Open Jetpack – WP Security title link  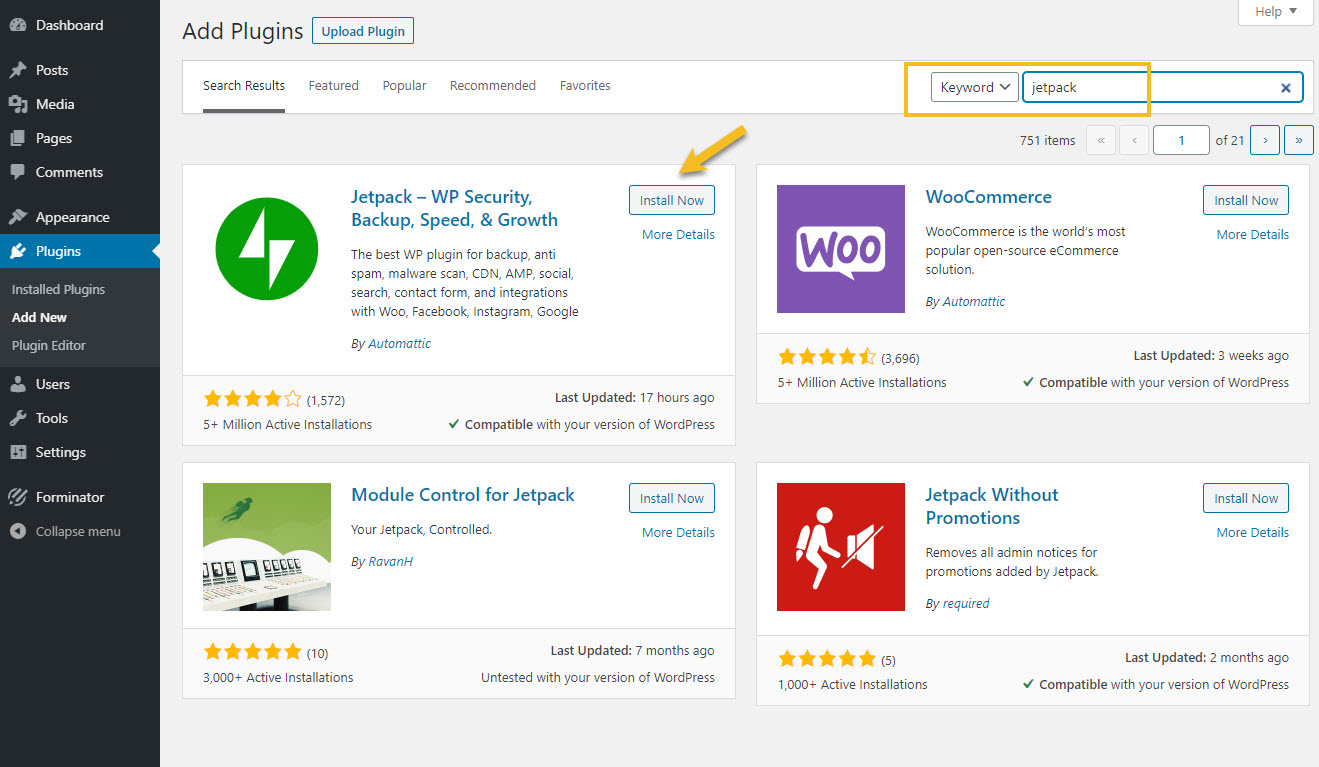point(454,208)
